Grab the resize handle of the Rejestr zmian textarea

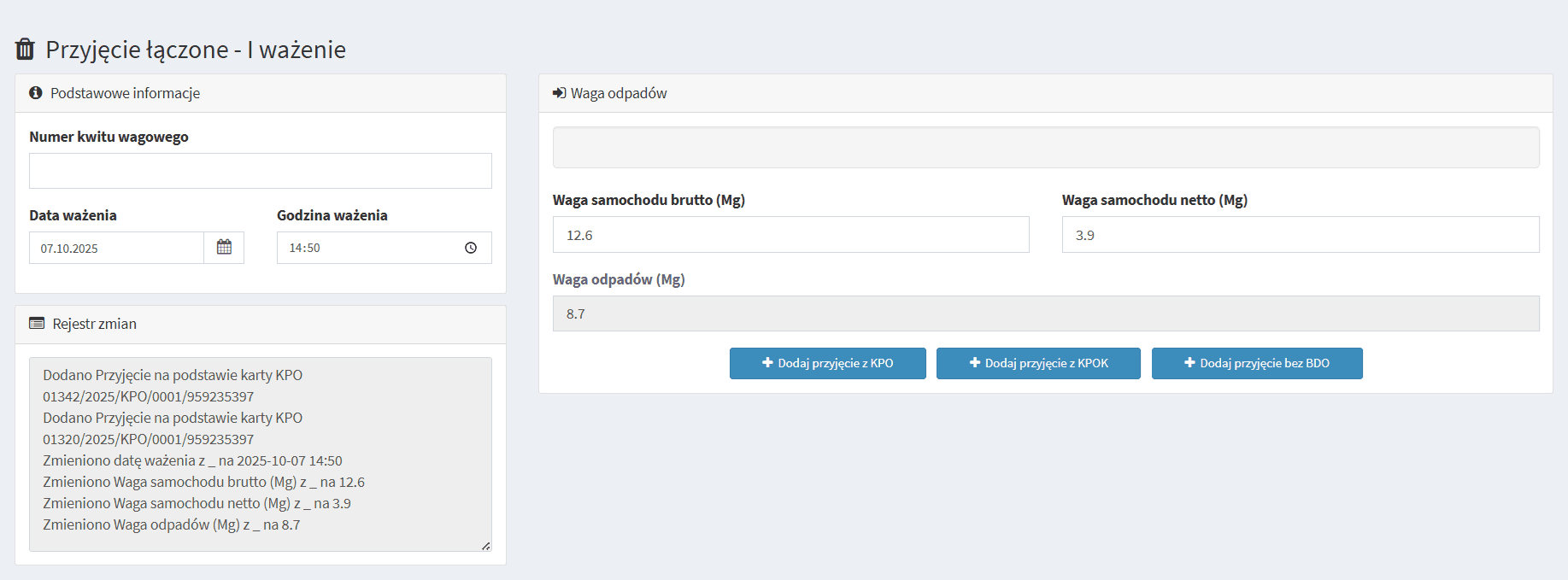[485, 546]
